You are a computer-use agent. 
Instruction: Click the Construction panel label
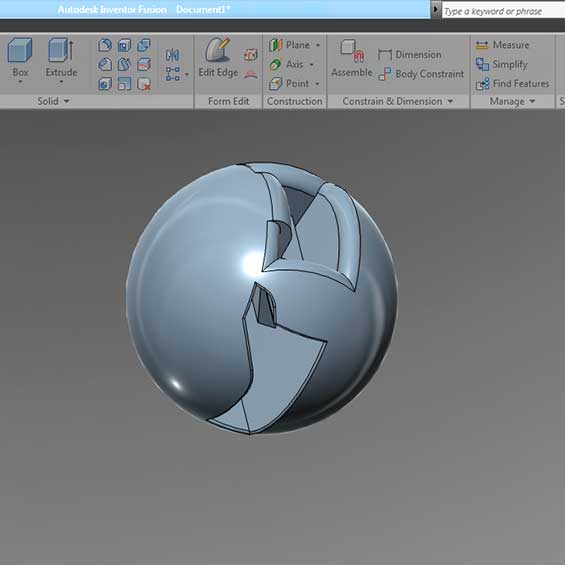click(295, 102)
